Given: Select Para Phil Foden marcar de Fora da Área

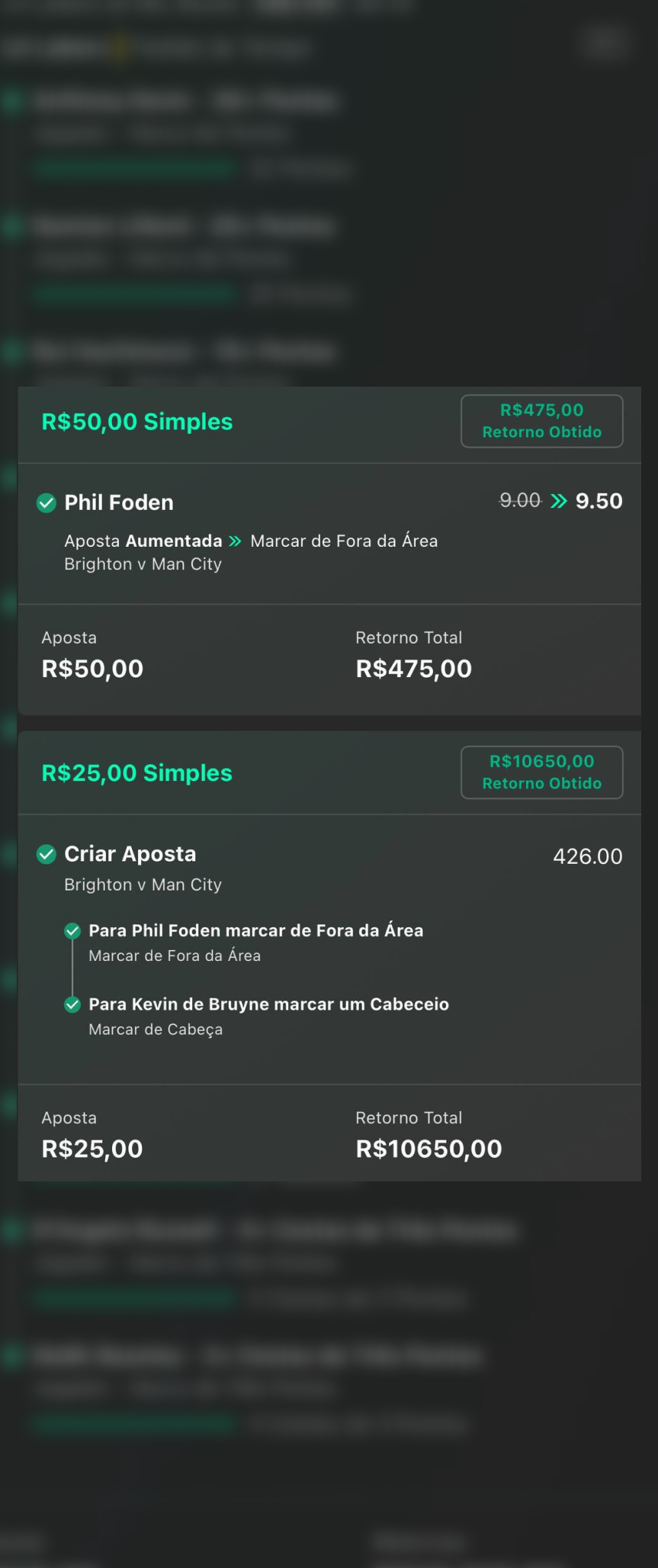Looking at the screenshot, I should (255, 930).
